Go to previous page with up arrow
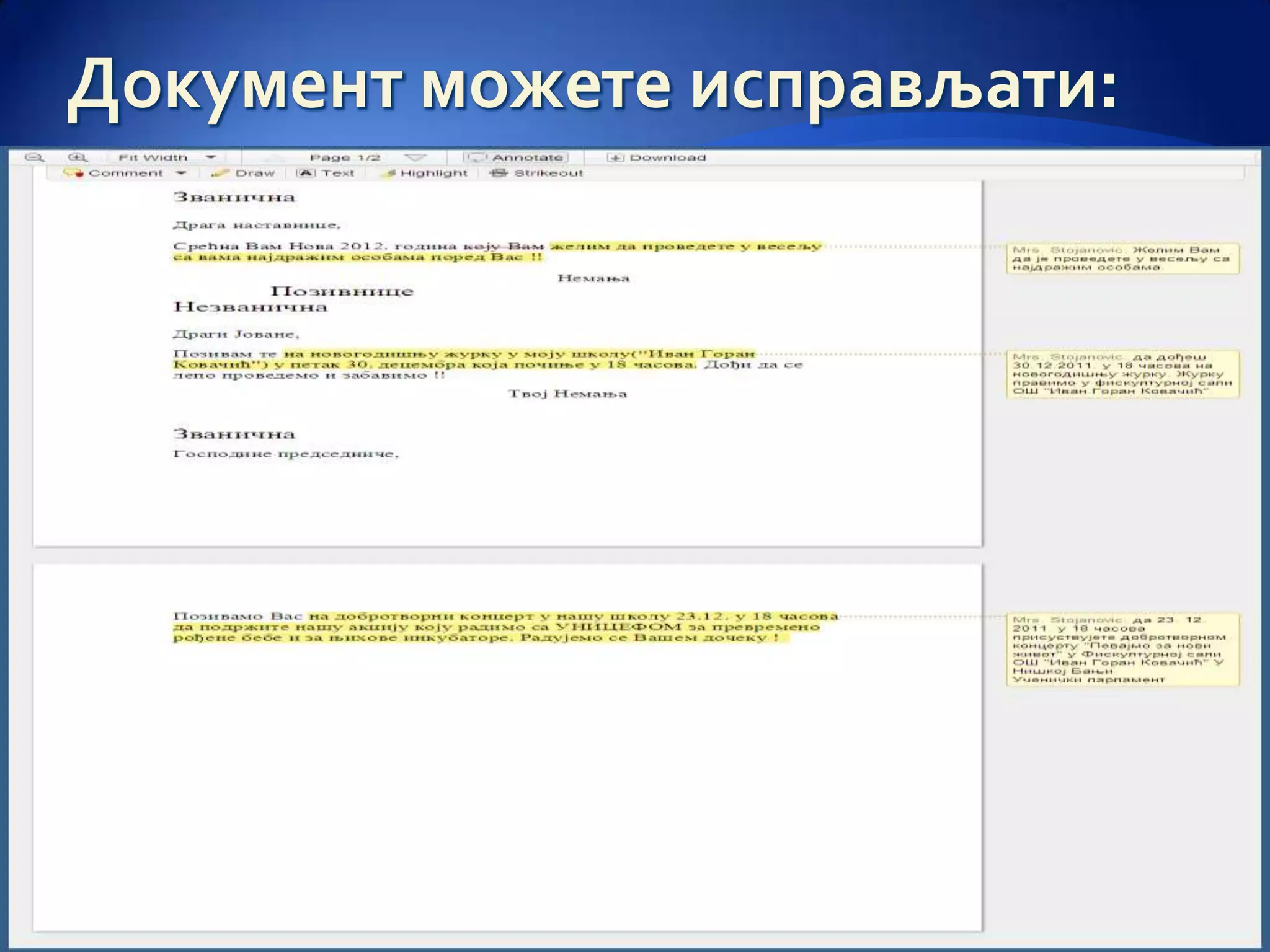The height and width of the screenshot is (952, 1270). (x=273, y=158)
